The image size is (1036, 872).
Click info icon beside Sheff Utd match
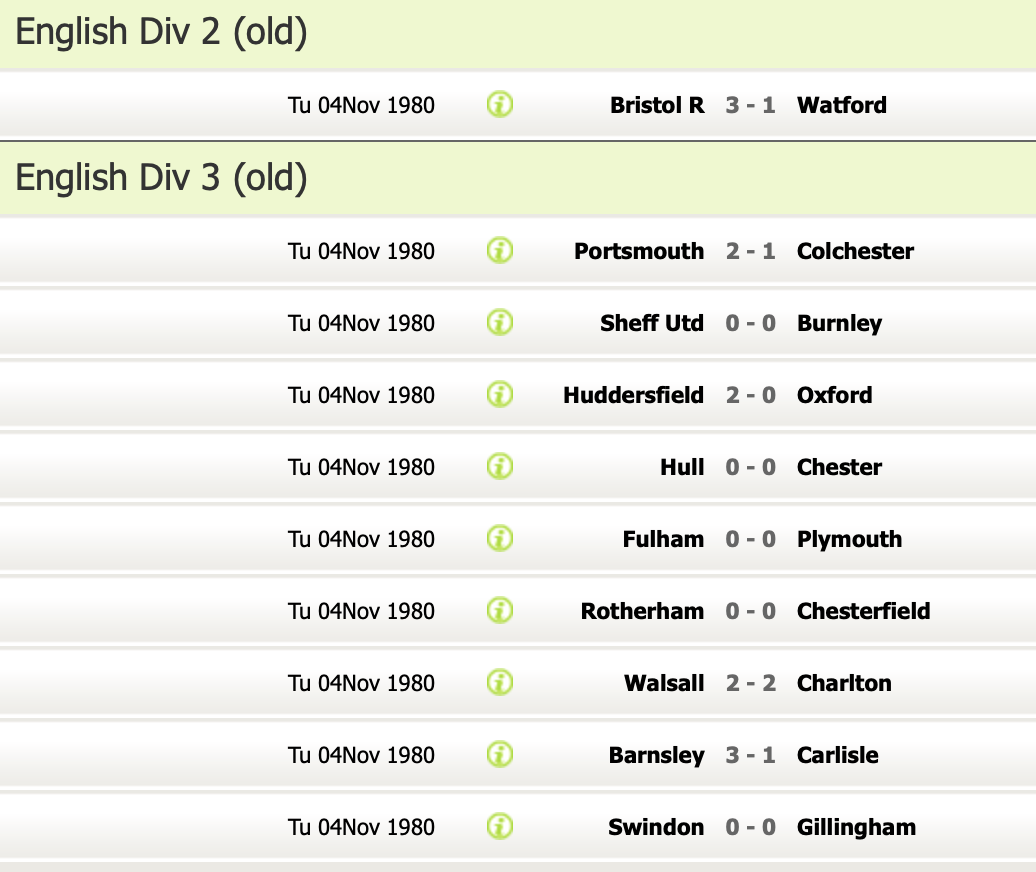pos(500,322)
